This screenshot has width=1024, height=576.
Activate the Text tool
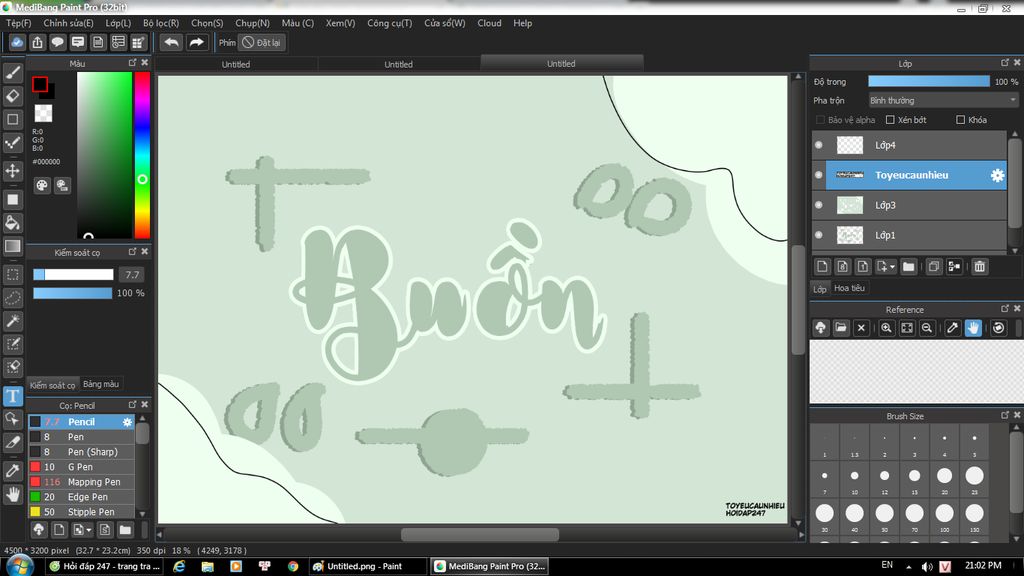point(12,396)
